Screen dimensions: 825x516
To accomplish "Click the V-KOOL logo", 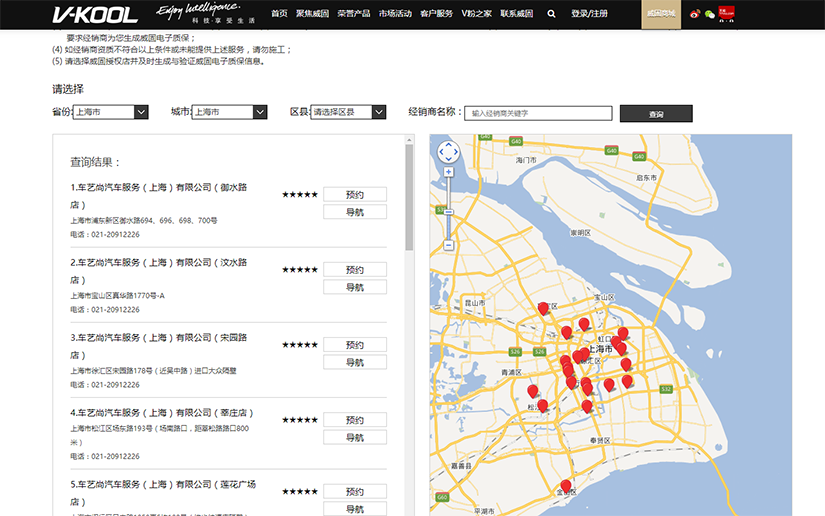I will tap(96, 14).
